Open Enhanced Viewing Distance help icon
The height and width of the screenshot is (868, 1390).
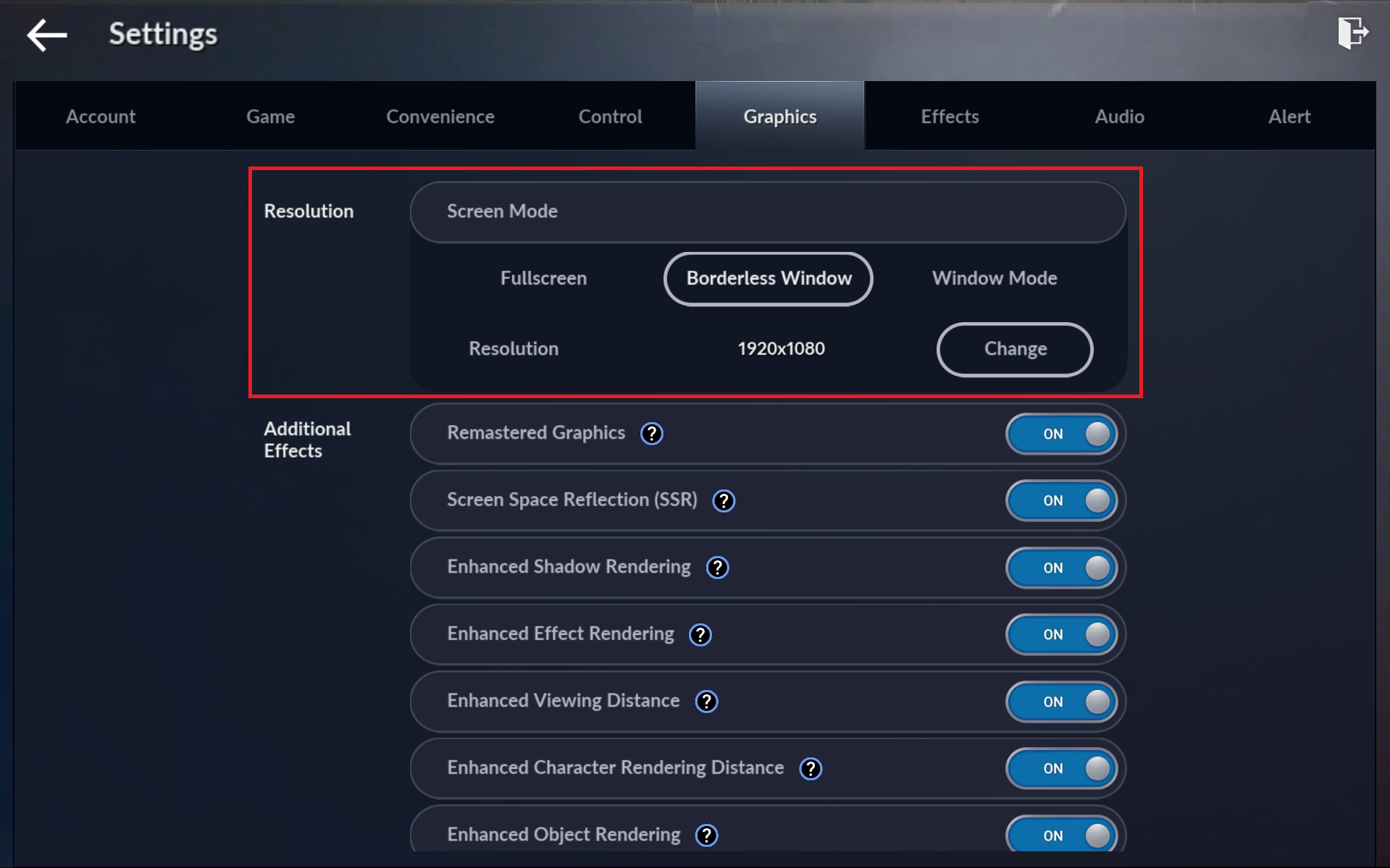[706, 701]
